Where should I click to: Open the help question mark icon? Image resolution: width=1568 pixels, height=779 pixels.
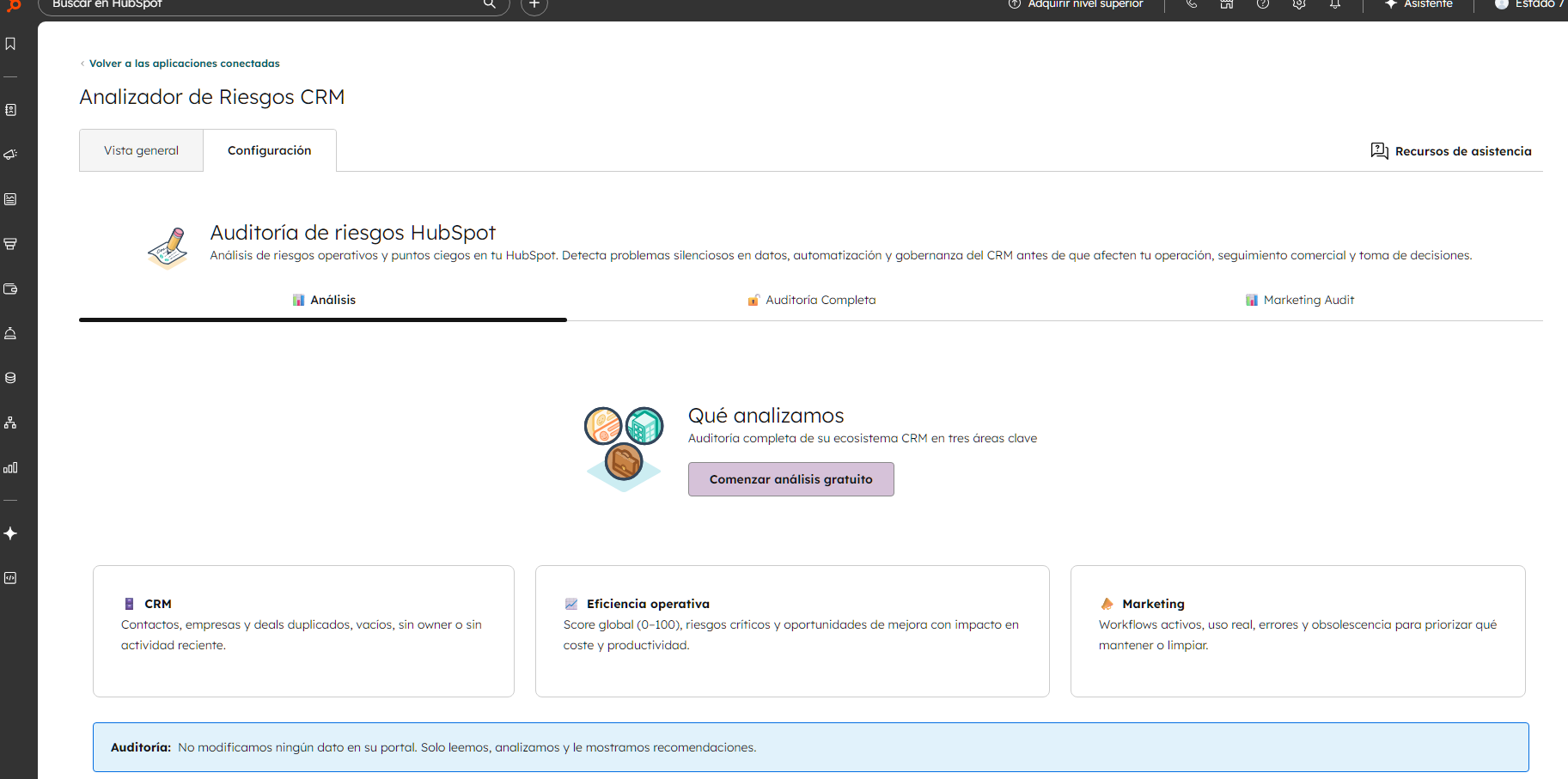[x=1262, y=4]
